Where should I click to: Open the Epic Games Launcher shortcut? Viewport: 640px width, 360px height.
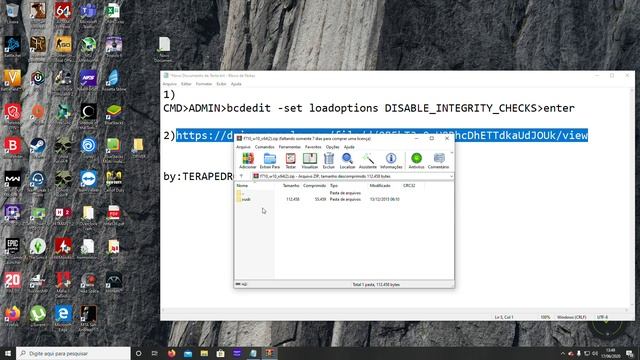coord(12,248)
